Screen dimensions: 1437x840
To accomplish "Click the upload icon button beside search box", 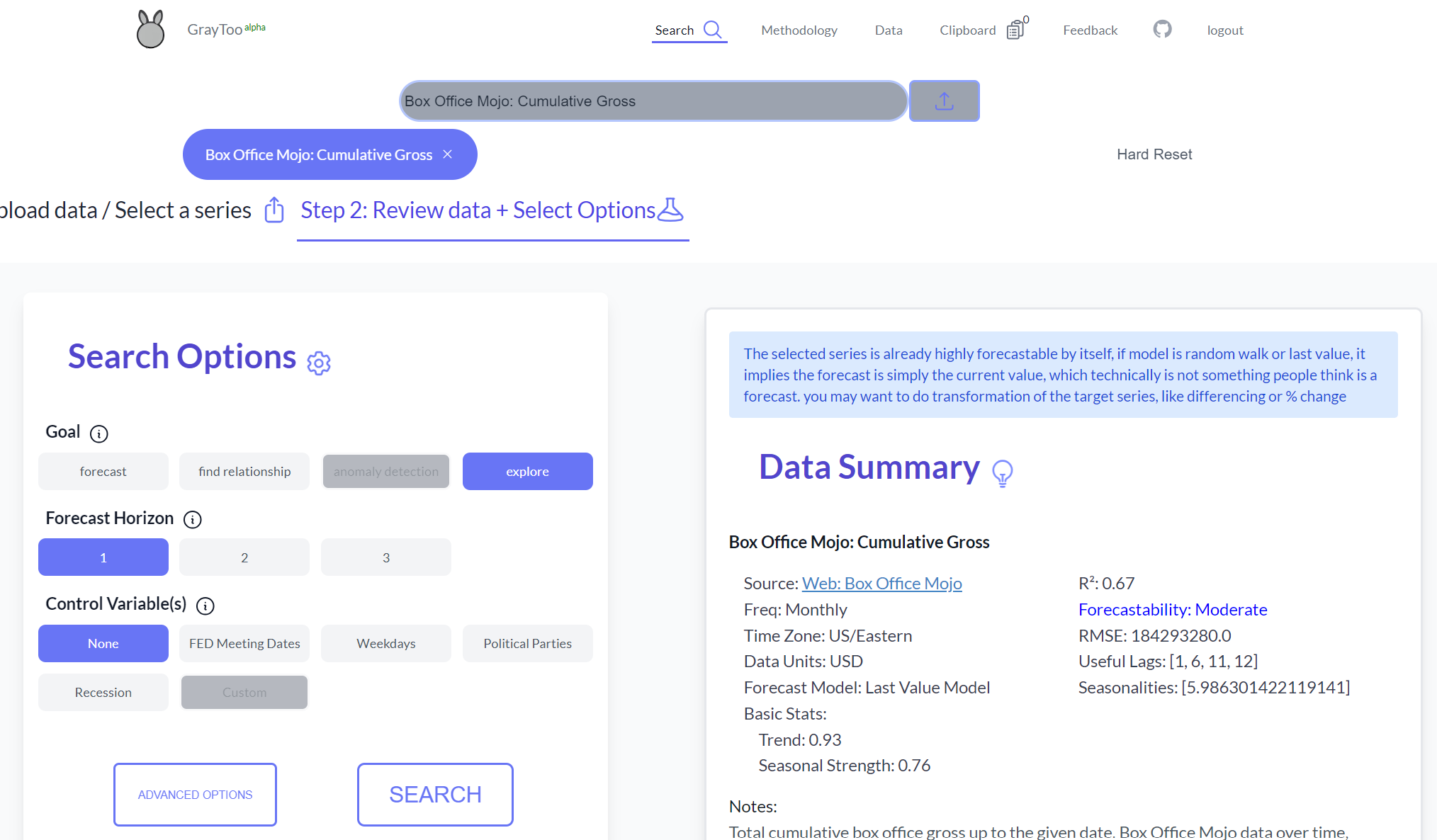I will (x=944, y=101).
